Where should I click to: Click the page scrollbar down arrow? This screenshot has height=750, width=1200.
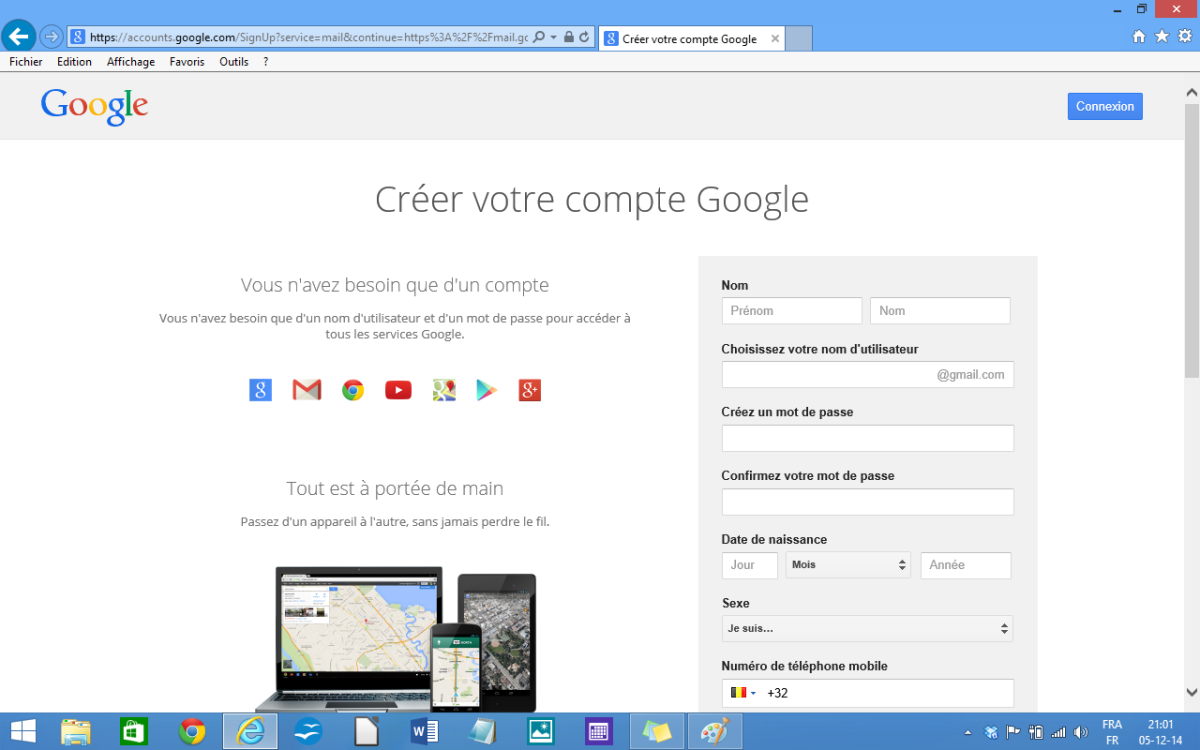tap(1191, 691)
